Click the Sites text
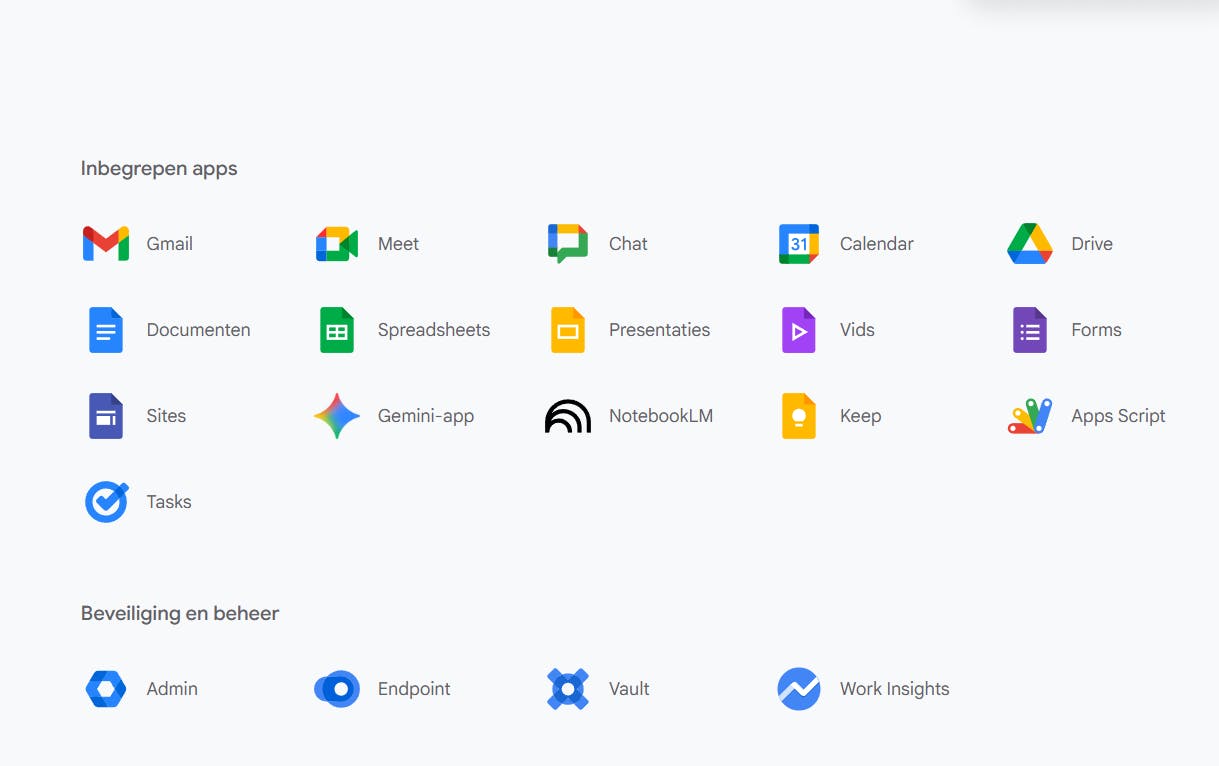 coord(166,416)
